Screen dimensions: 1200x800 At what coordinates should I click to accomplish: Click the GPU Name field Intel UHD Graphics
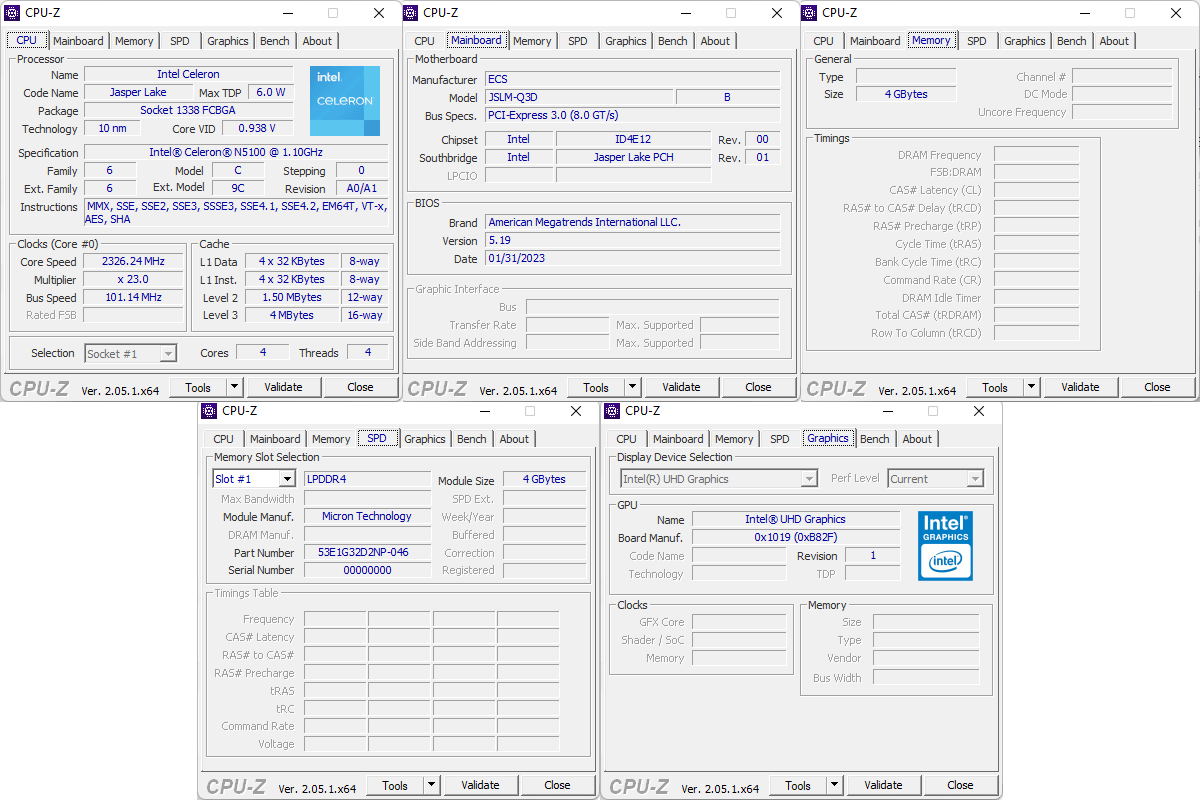point(795,519)
